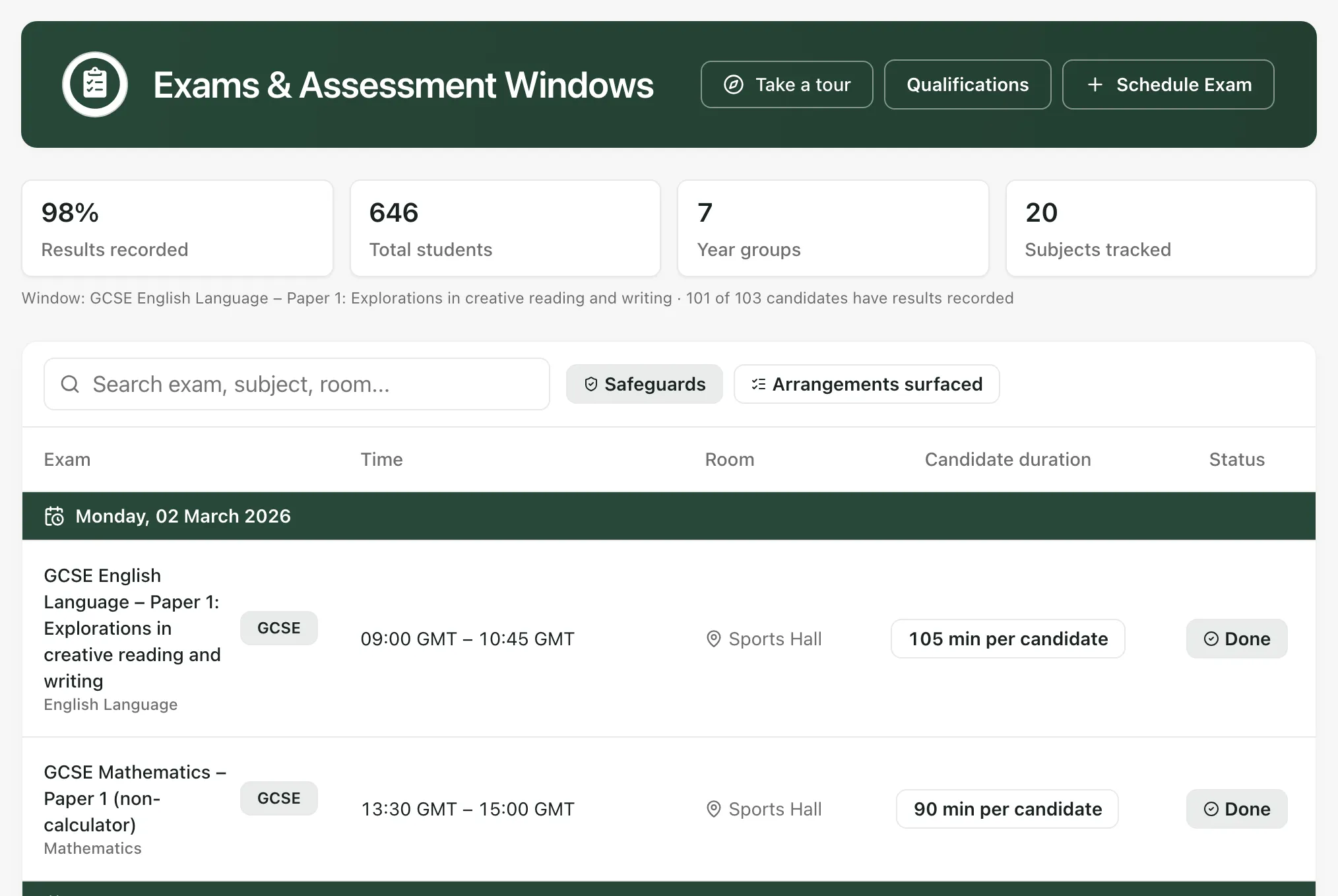The image size is (1338, 896).
Task: Click Done status on Mathematics row
Action: click(x=1237, y=809)
